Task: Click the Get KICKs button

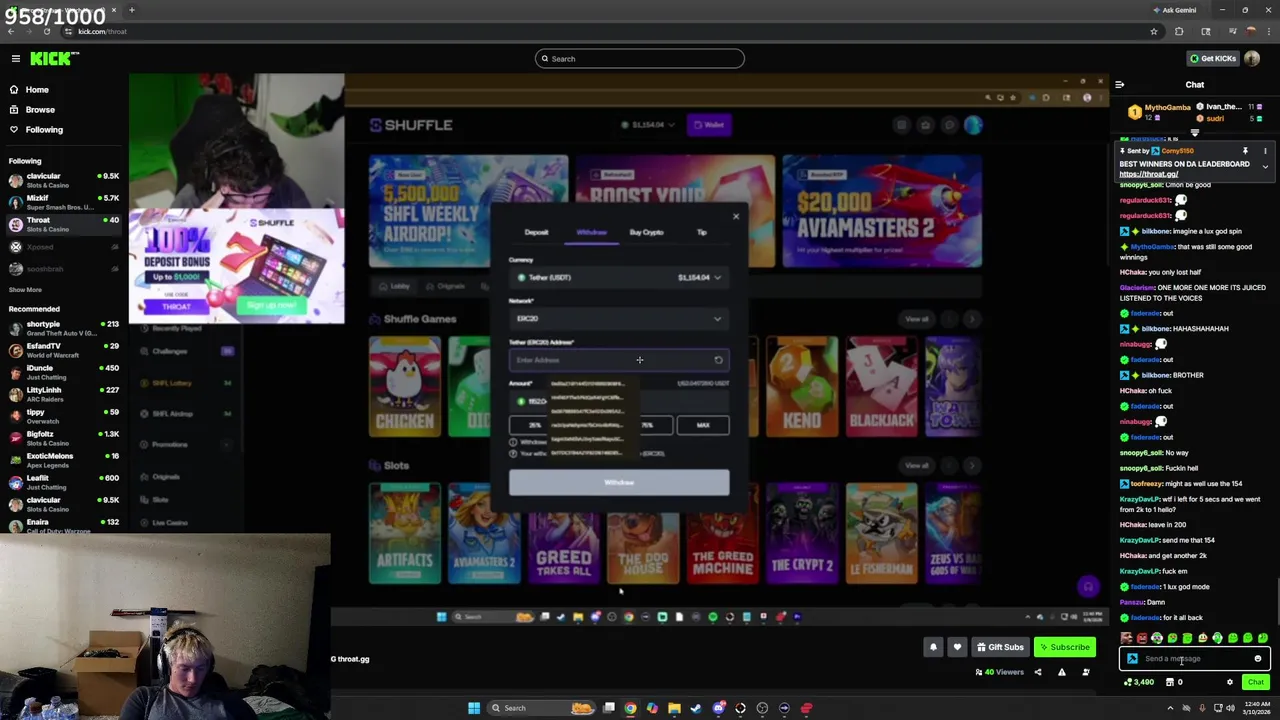Action: click(1212, 59)
